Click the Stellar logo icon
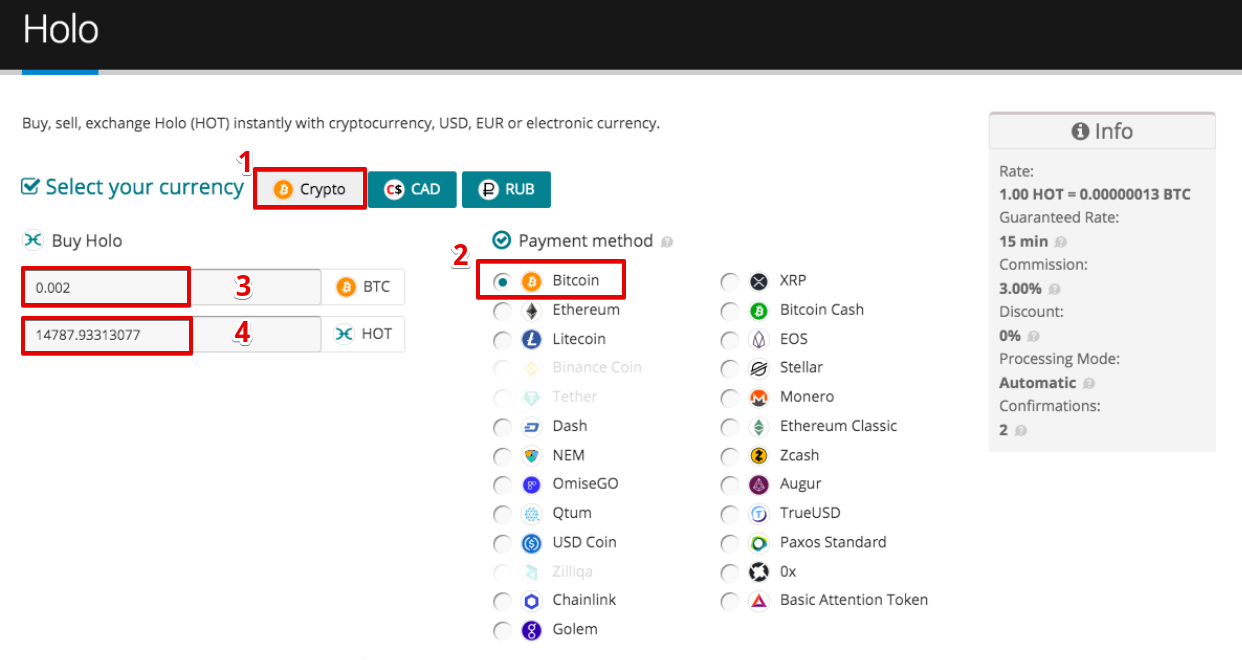 coord(759,369)
